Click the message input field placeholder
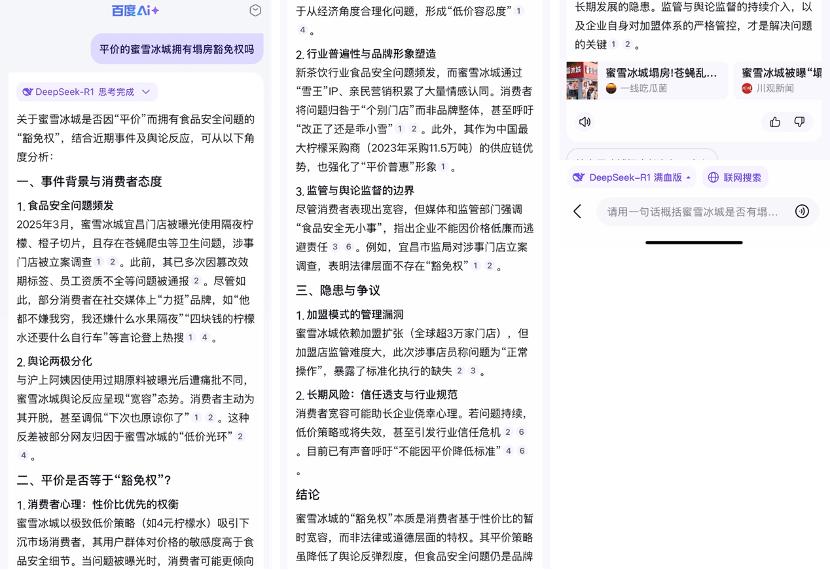Screen dimensions: 830x570 tap(692, 212)
